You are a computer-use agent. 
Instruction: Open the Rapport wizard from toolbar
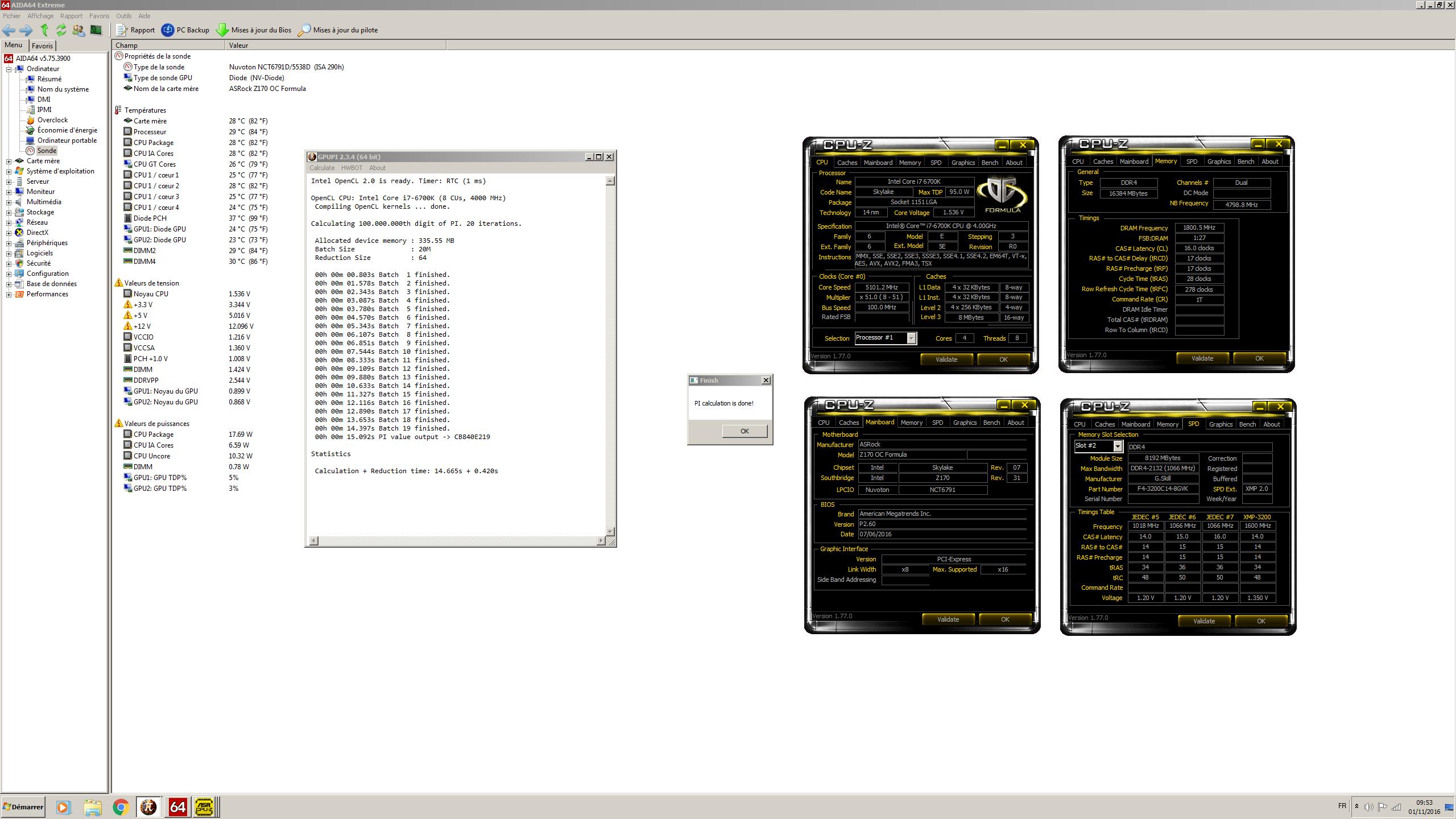[x=135, y=30]
